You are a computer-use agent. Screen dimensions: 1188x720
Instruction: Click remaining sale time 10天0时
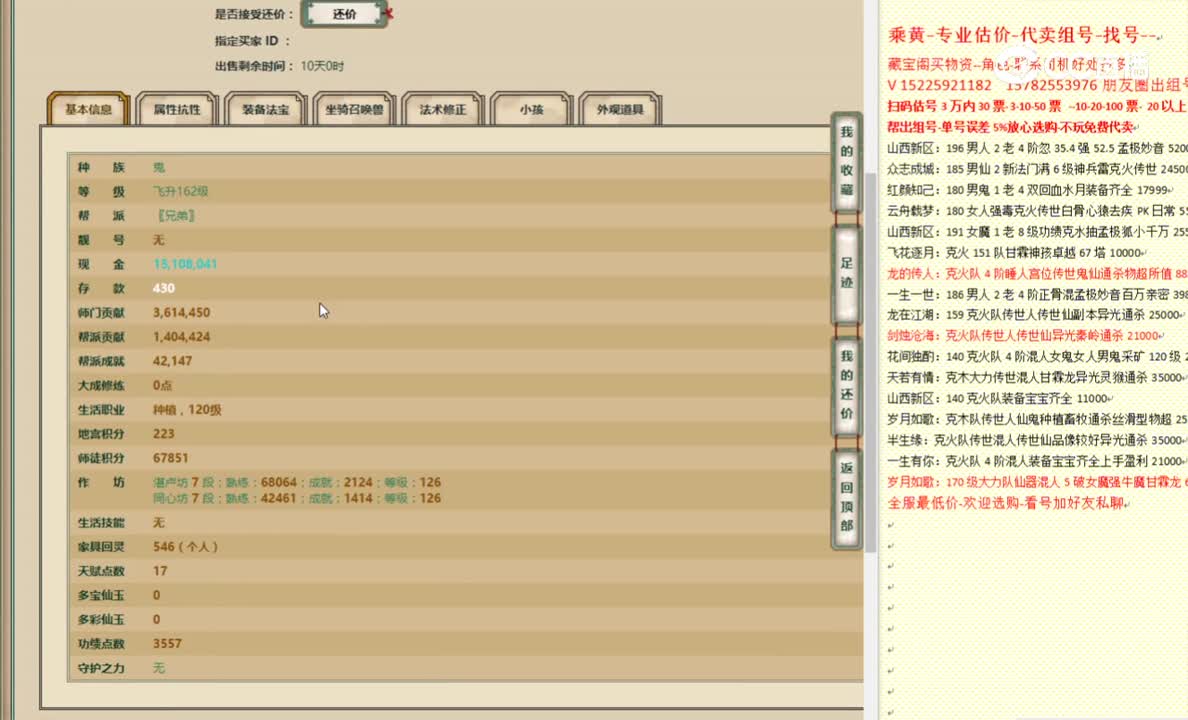[x=322, y=66]
